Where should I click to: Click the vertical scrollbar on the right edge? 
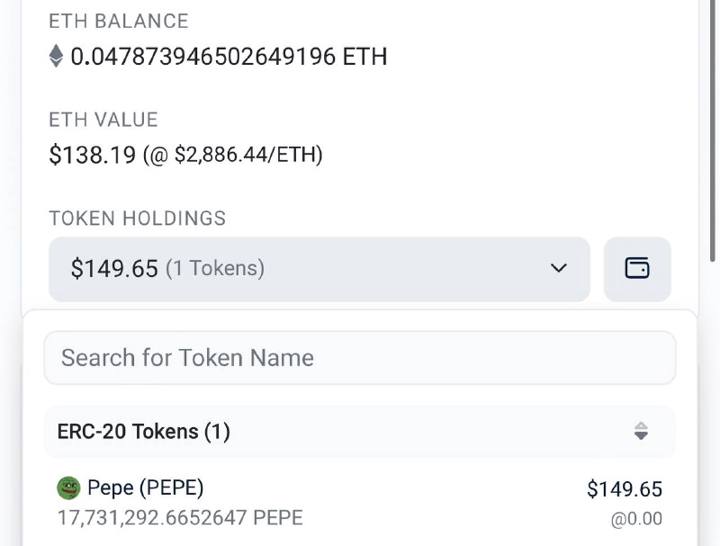713,131
